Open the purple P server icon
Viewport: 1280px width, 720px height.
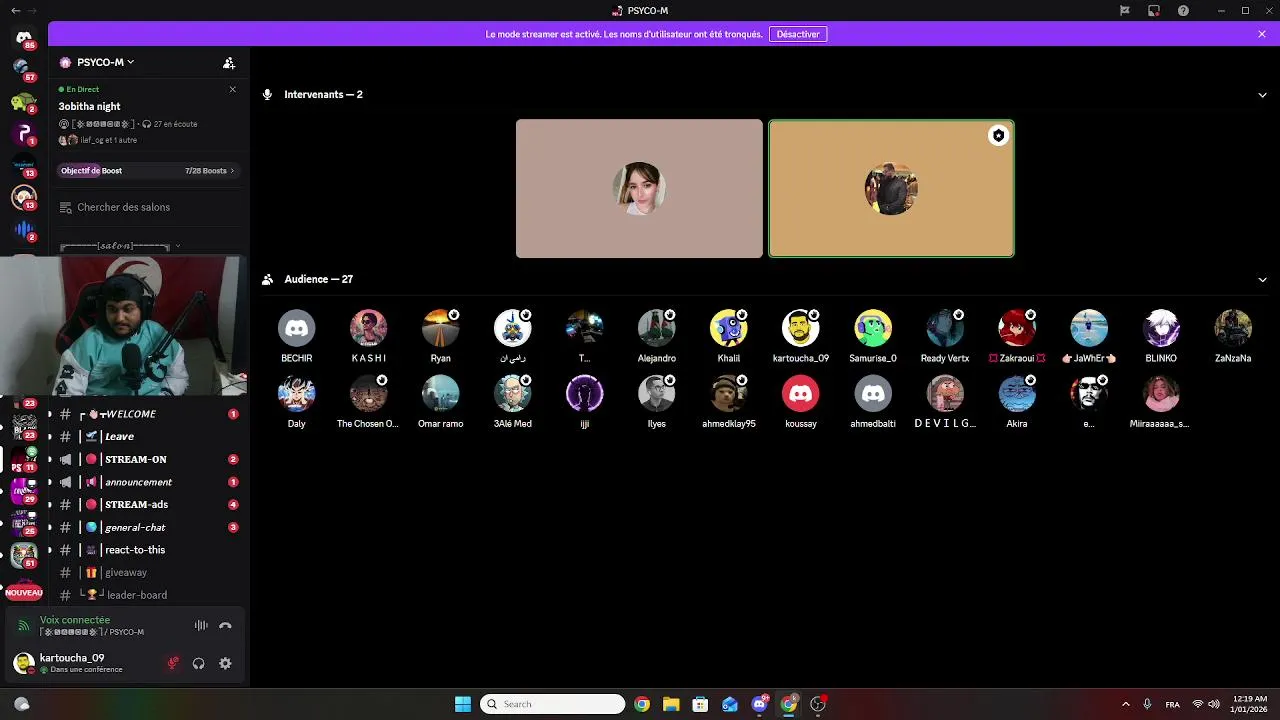pos(24,134)
